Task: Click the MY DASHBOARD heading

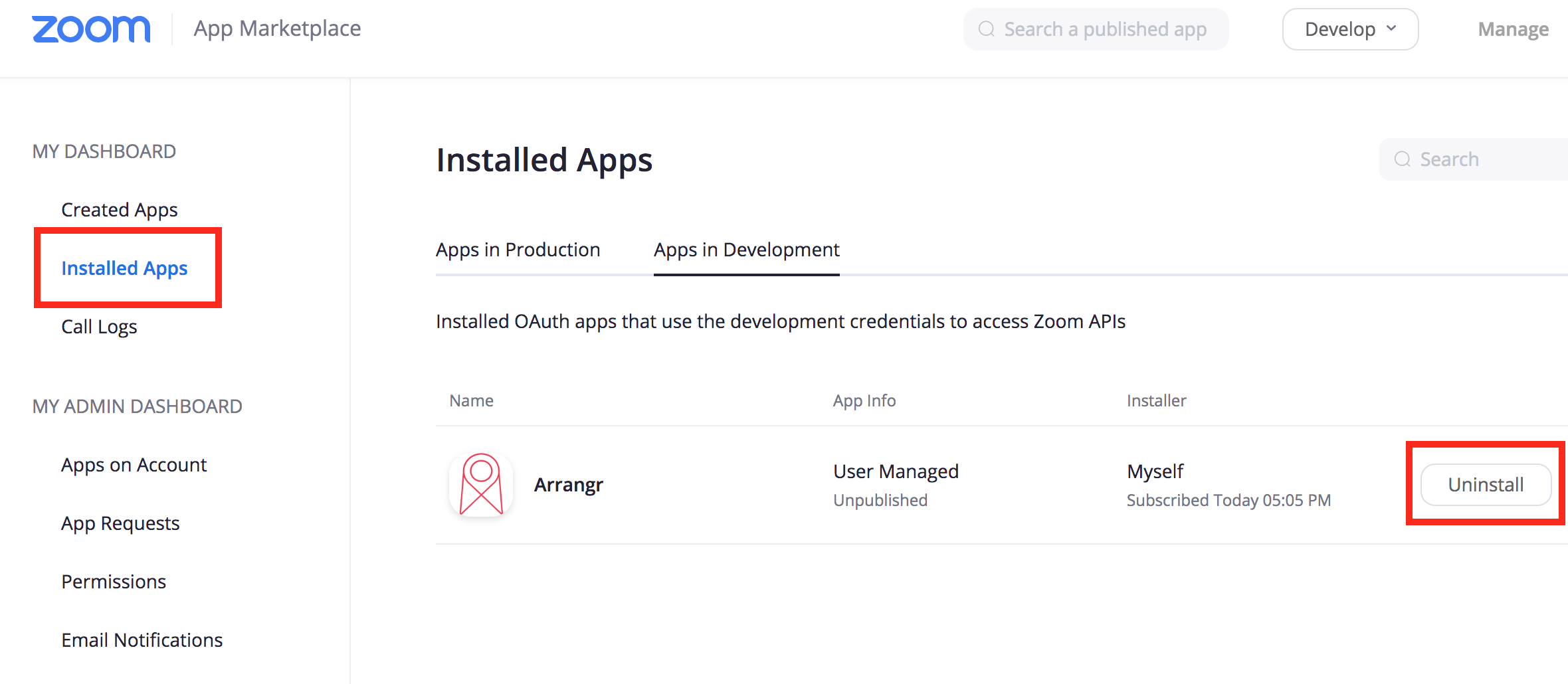Action: pos(104,151)
